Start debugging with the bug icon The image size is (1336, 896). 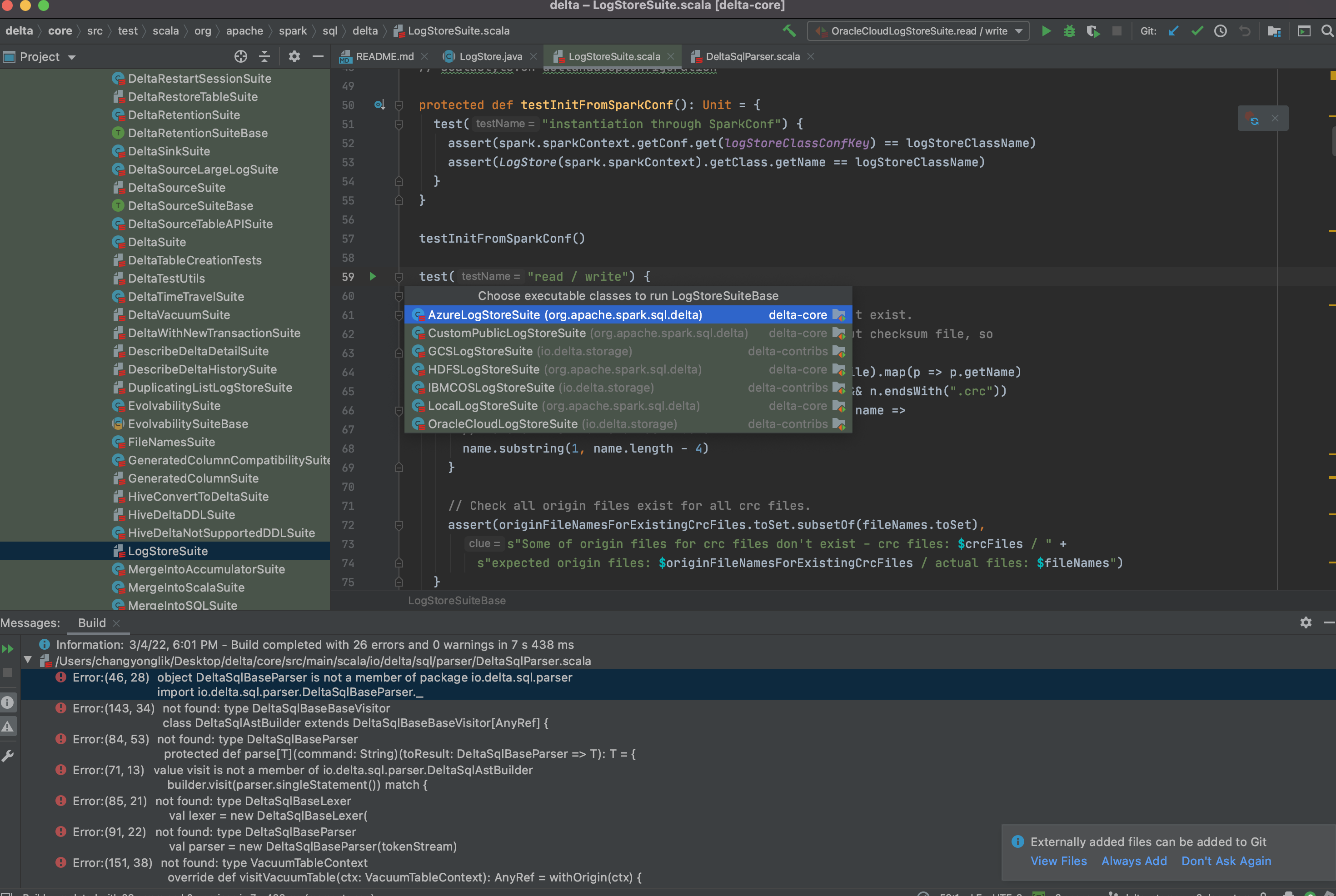pyautogui.click(x=1069, y=31)
